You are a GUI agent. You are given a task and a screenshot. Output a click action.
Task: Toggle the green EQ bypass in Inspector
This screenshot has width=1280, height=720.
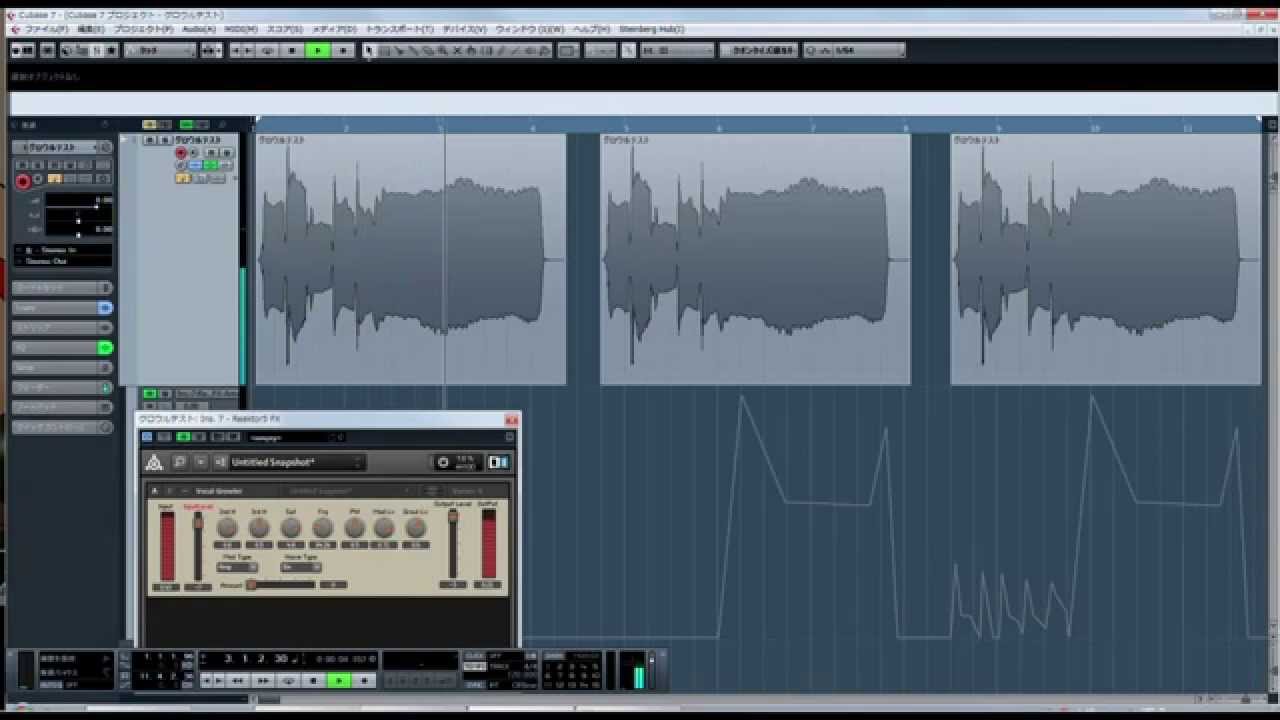105,347
